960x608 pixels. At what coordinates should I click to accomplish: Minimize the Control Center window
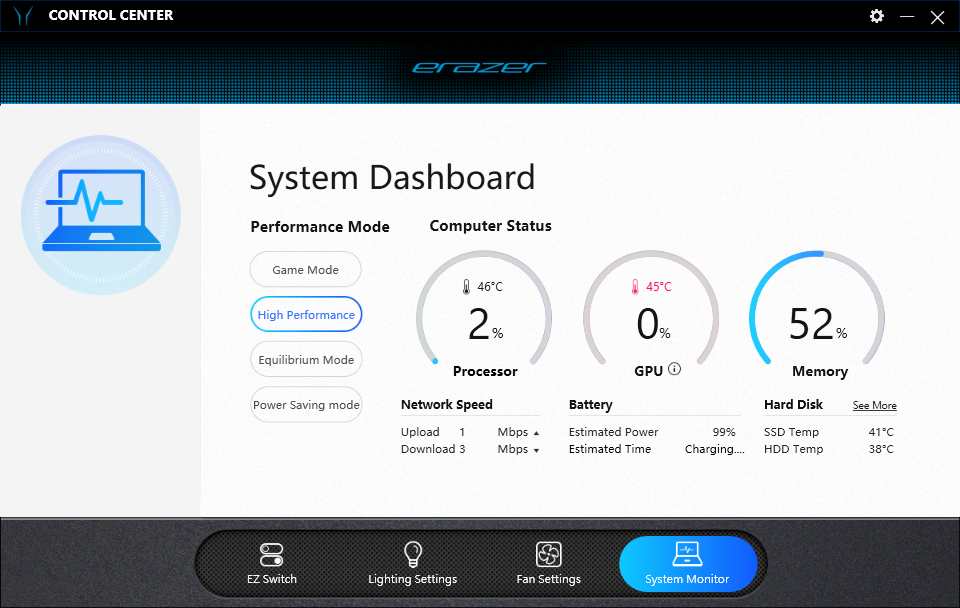click(x=907, y=17)
